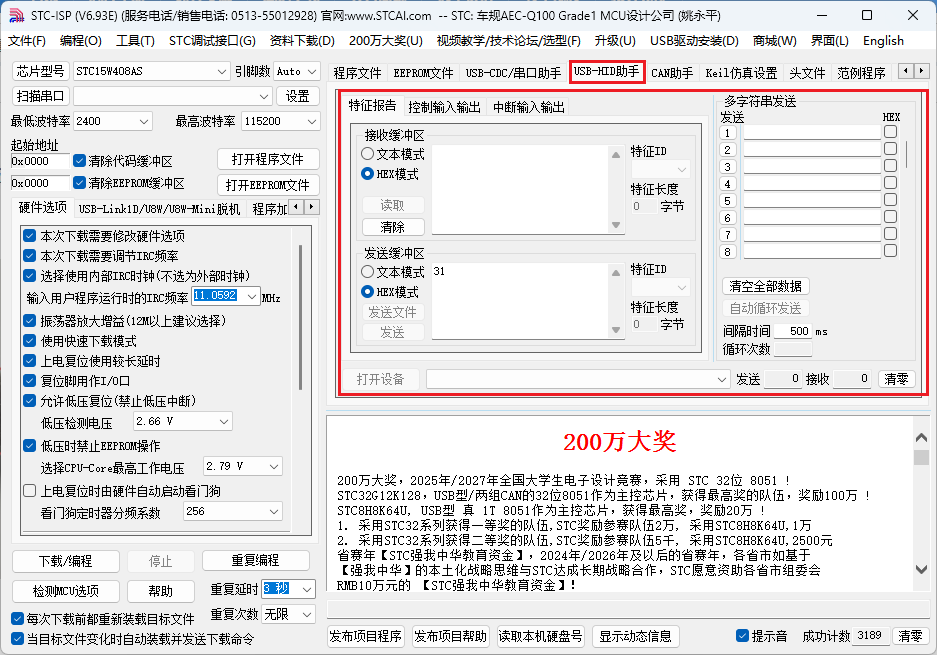Click the STC-ISP app icon in title bar

pos(16,16)
